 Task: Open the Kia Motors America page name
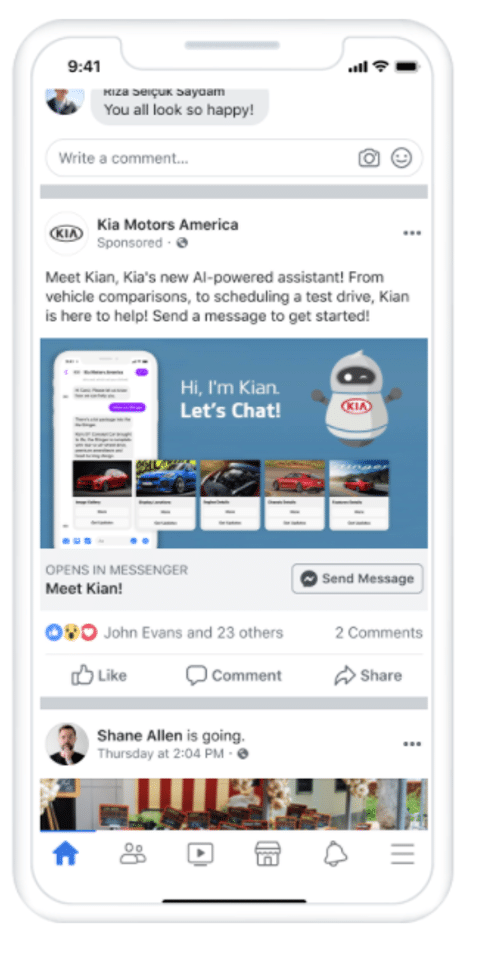168,224
